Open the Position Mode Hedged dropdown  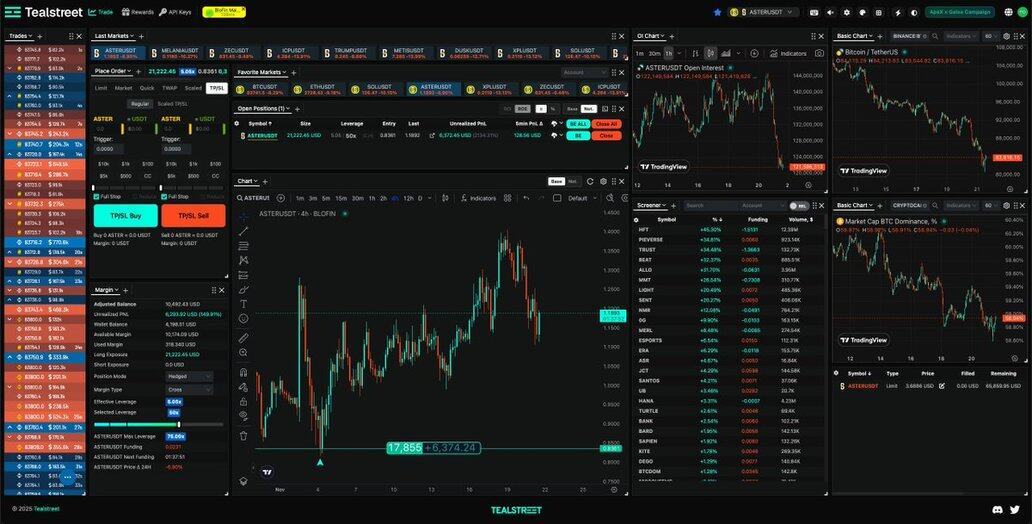tap(189, 376)
